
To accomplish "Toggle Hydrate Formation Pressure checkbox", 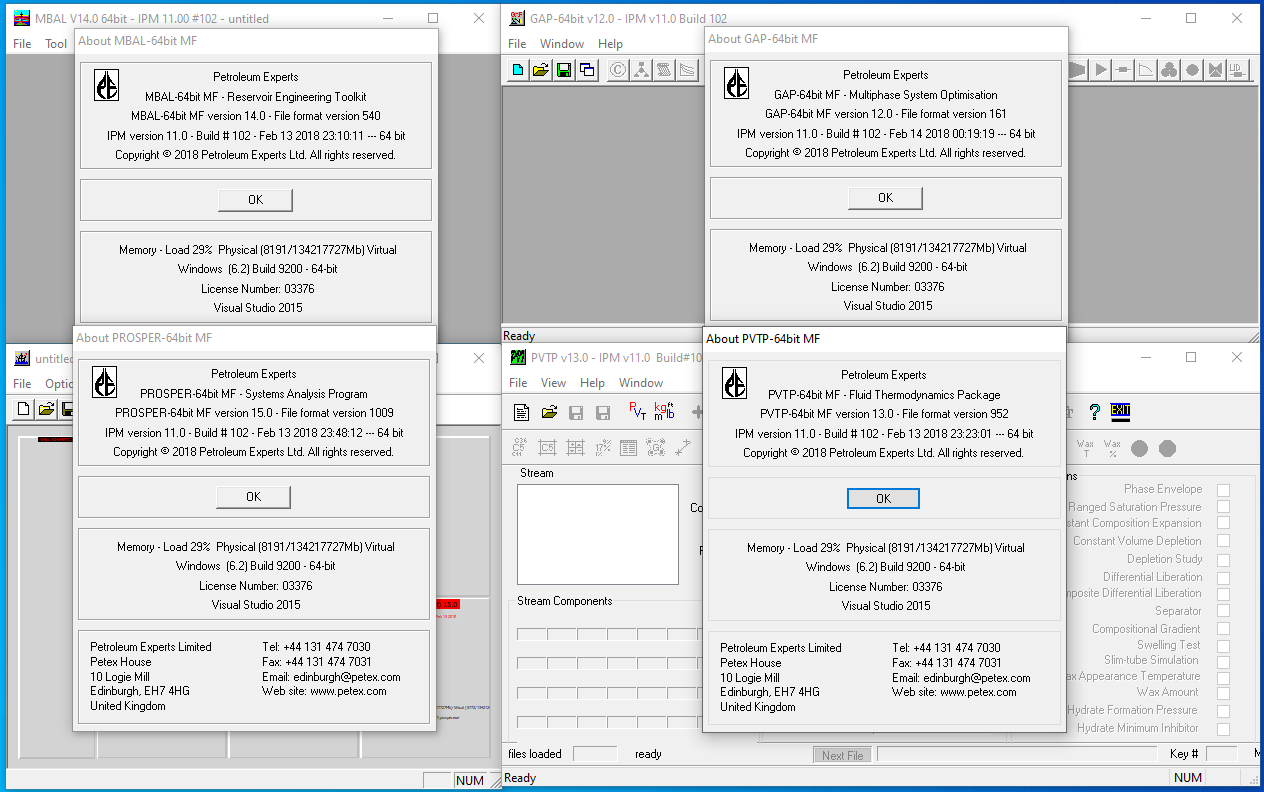I will tap(1223, 711).
